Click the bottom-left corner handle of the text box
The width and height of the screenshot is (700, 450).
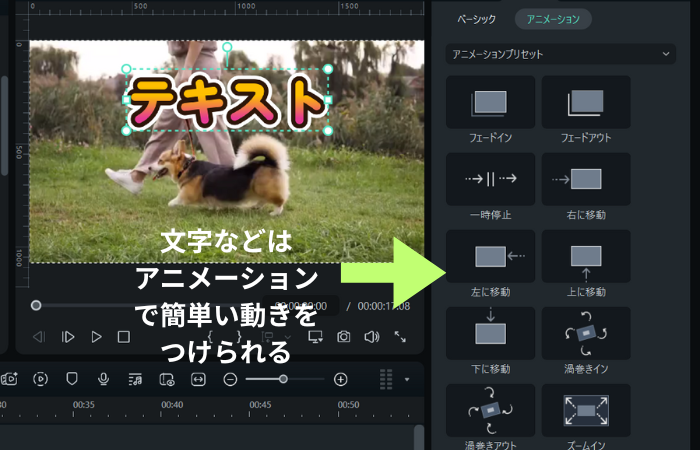(x=126, y=131)
